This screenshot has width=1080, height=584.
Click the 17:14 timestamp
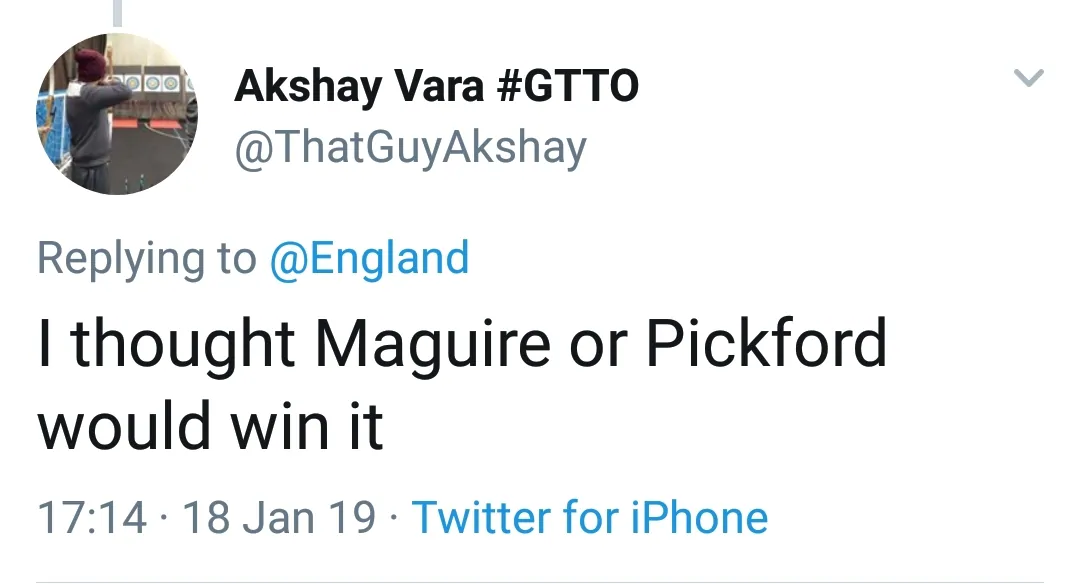[x=91, y=517]
